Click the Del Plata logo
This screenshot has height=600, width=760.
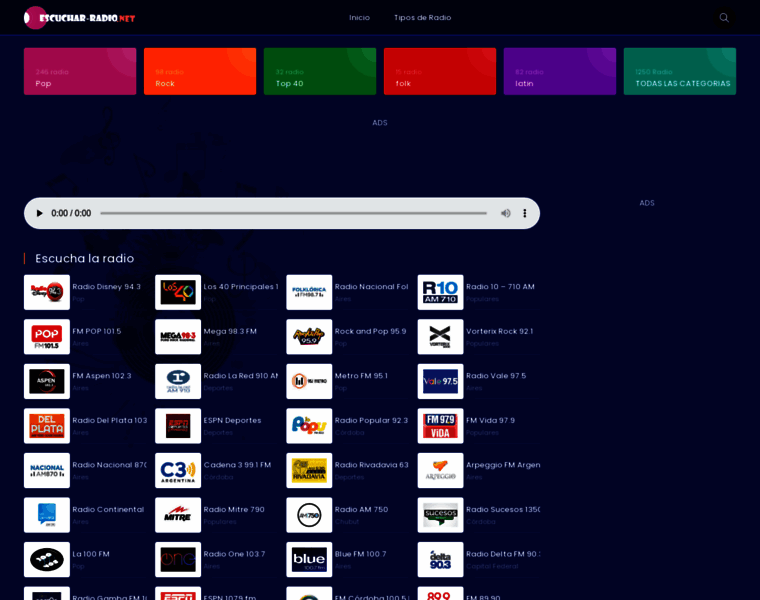tap(47, 426)
